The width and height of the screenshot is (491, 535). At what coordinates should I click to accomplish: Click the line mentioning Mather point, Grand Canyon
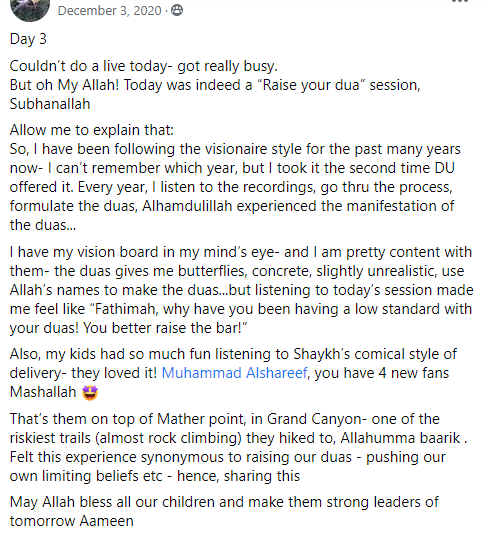click(225, 419)
